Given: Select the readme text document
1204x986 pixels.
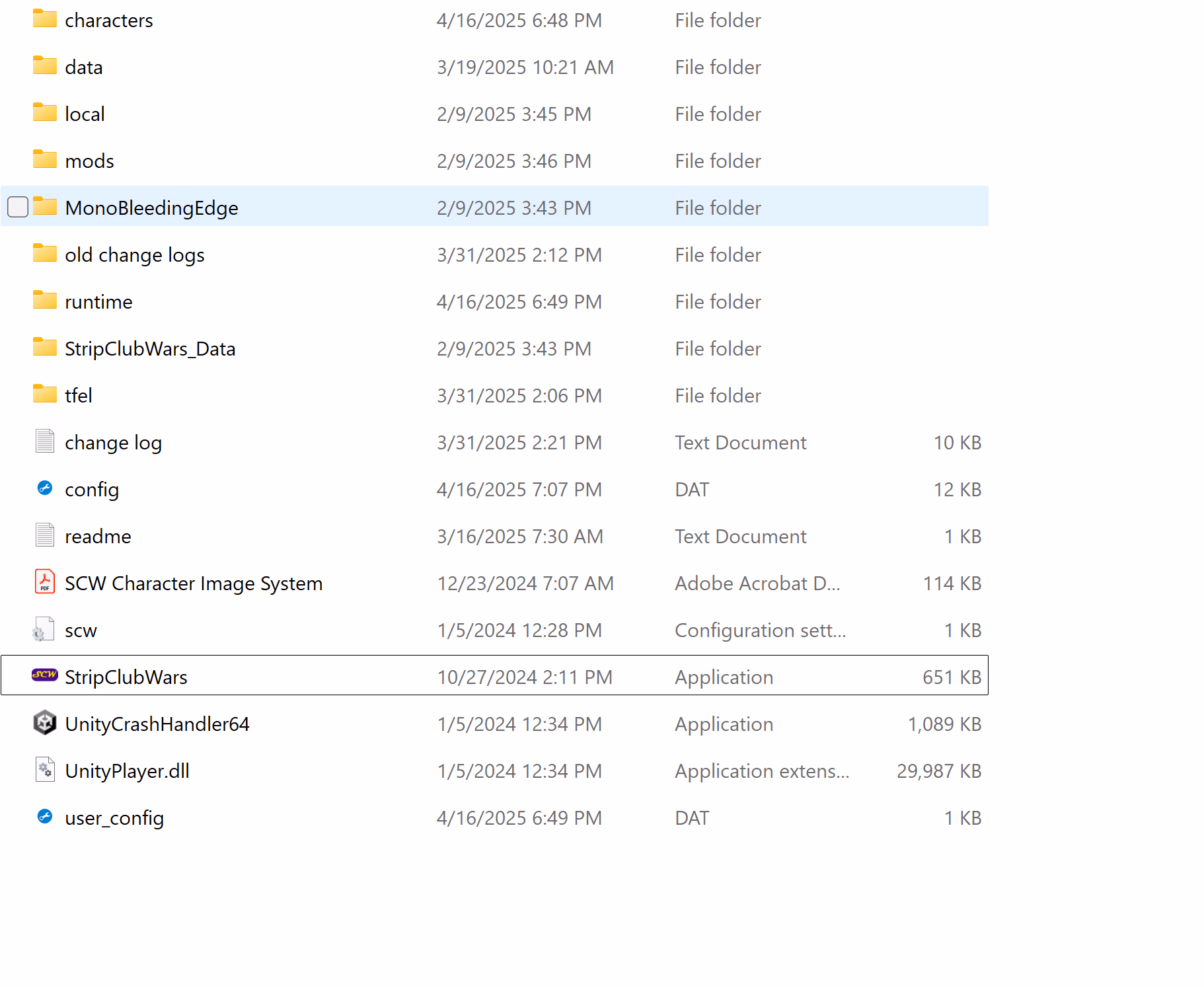Looking at the screenshot, I should pos(98,537).
